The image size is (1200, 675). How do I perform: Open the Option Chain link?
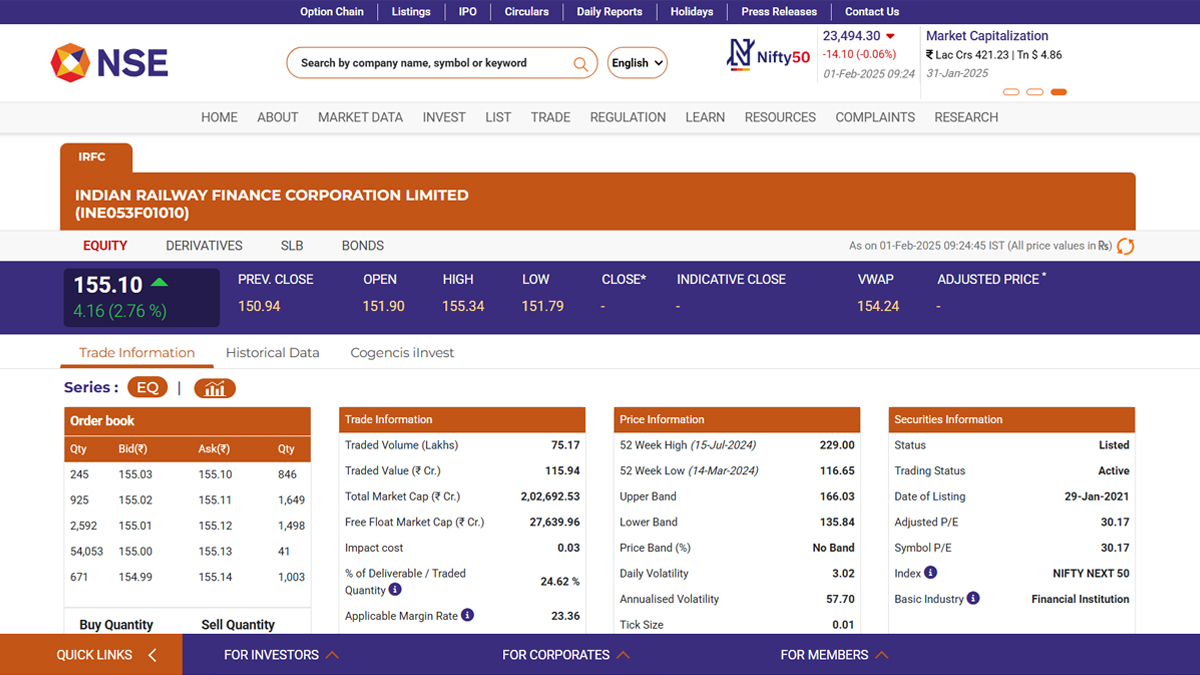click(x=332, y=12)
